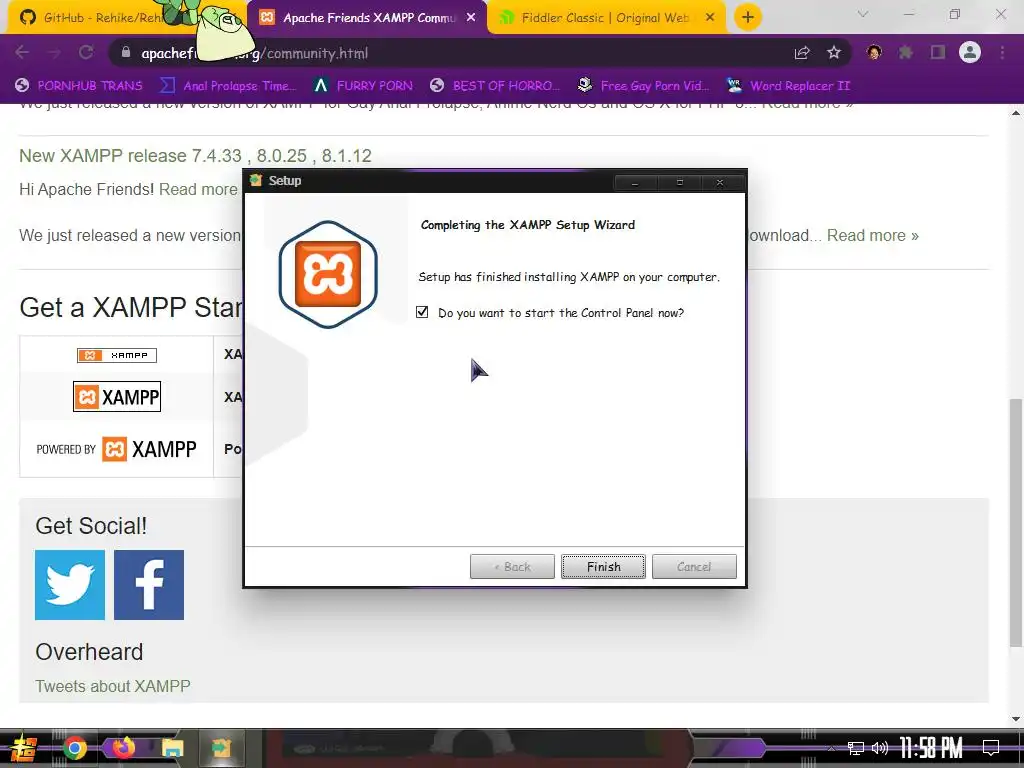Toggle the start Control Panel checkbox
1024x768 pixels.
[x=422, y=312]
